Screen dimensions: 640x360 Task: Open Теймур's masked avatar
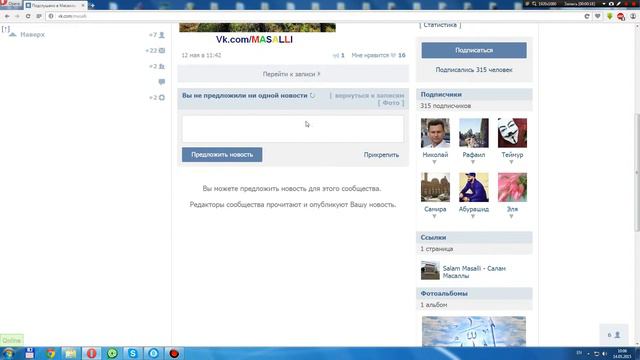[x=512, y=133]
